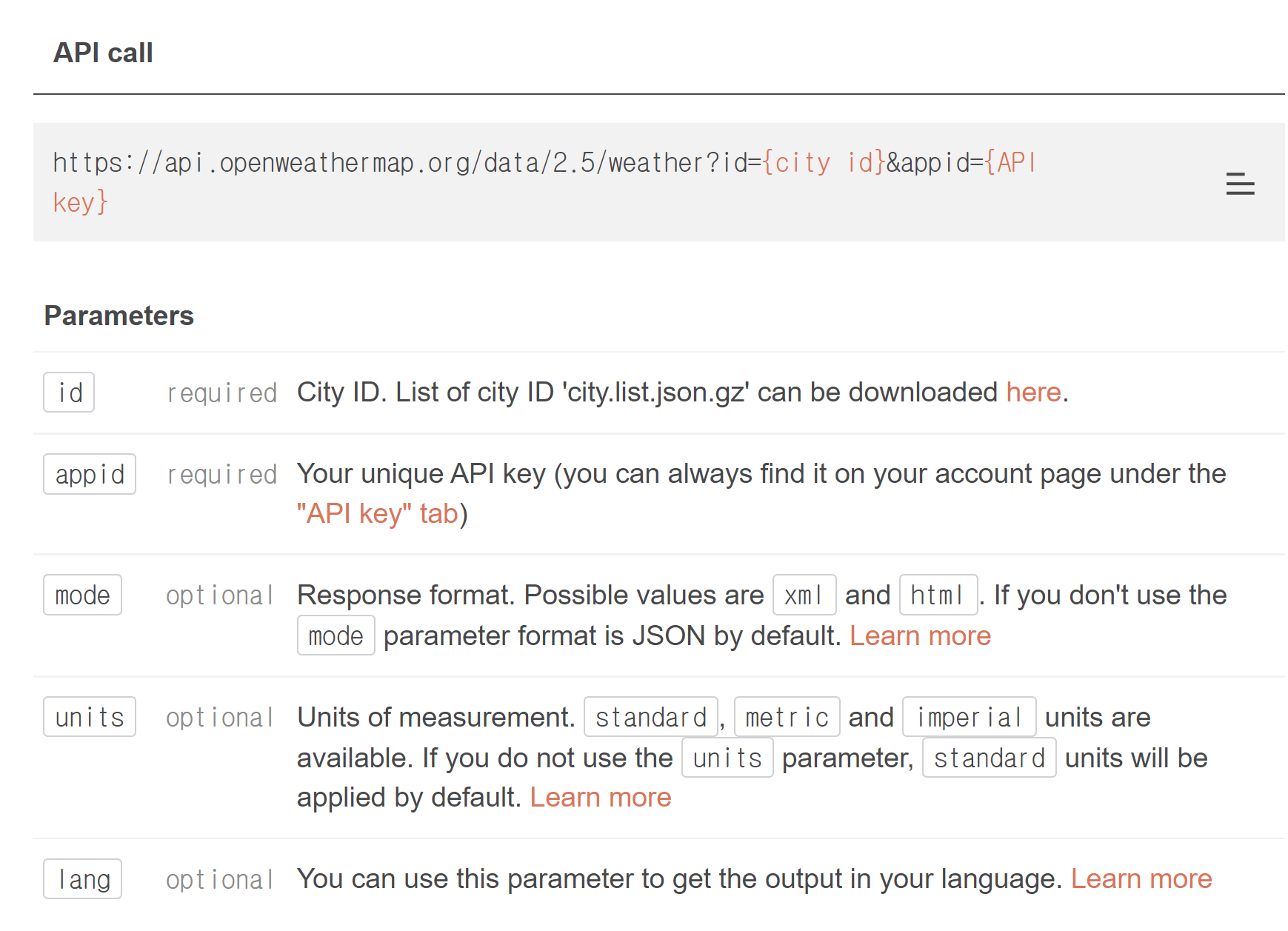1288x931 pixels.
Task: Click the 'xml' value tag
Action: (804, 595)
